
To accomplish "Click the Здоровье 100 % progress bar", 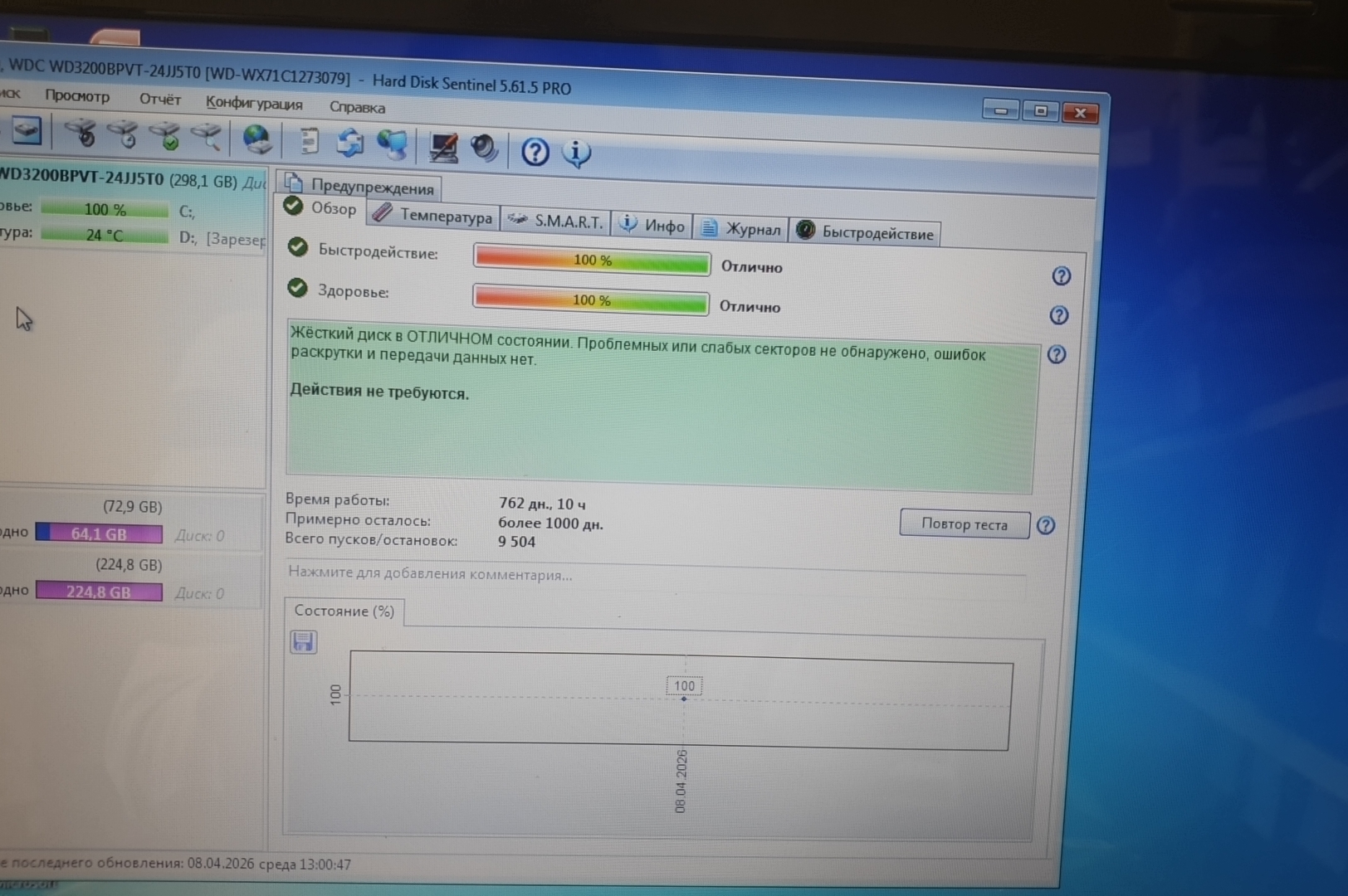I will point(590,299).
